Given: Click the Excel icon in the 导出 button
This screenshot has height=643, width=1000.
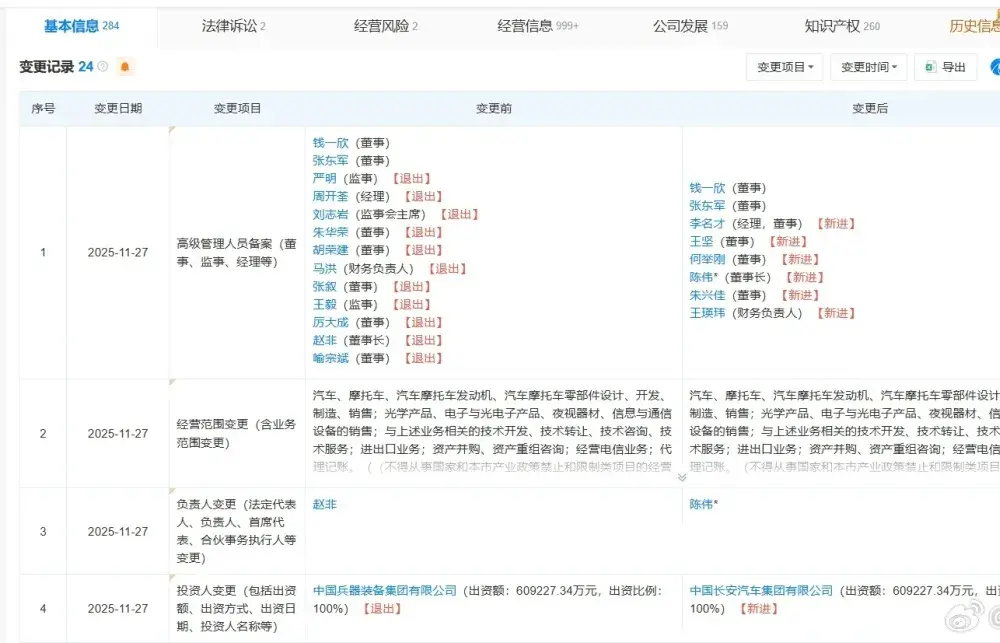Looking at the screenshot, I should coord(930,67).
